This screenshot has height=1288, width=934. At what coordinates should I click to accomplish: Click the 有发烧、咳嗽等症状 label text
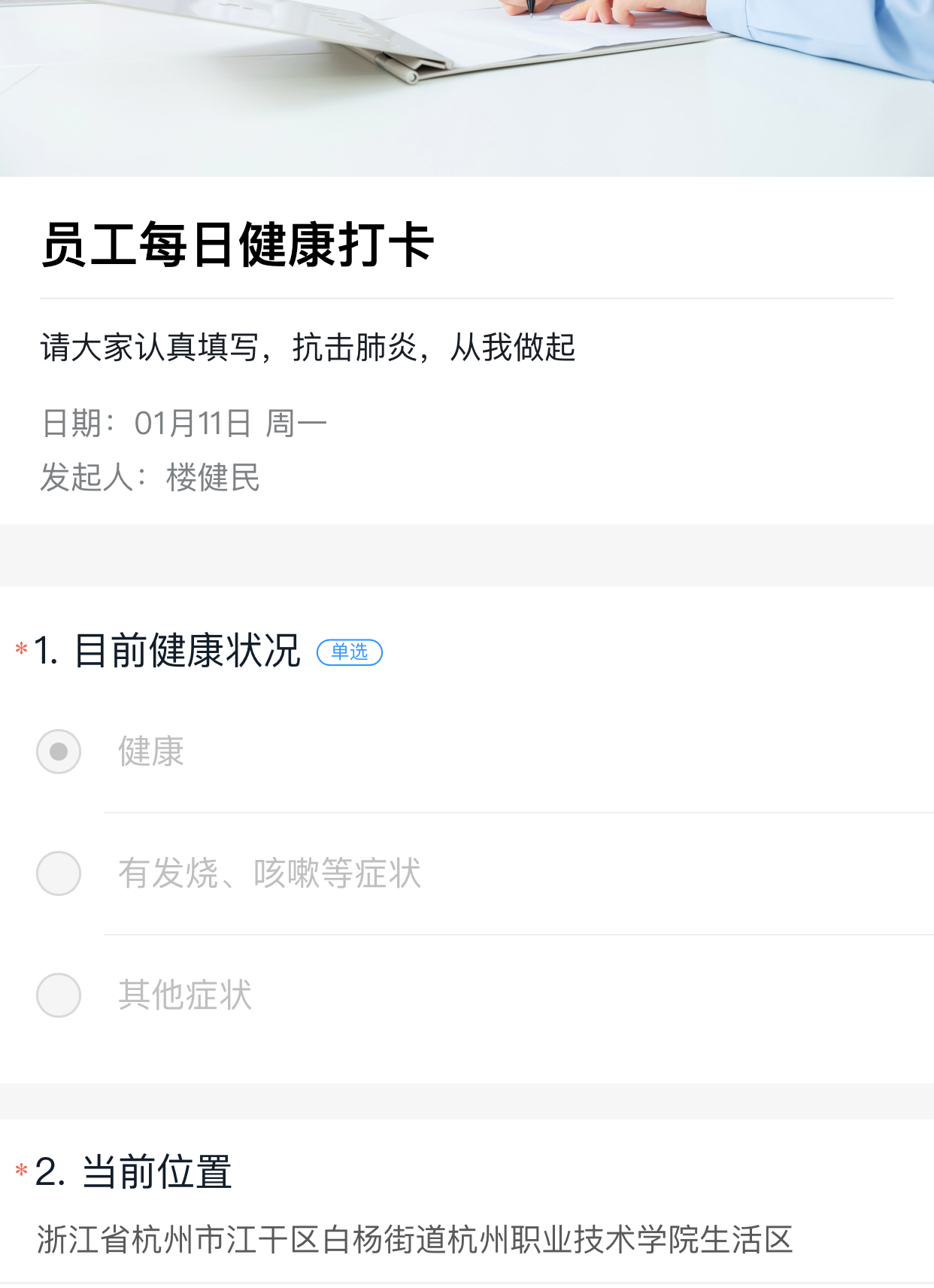(x=269, y=873)
